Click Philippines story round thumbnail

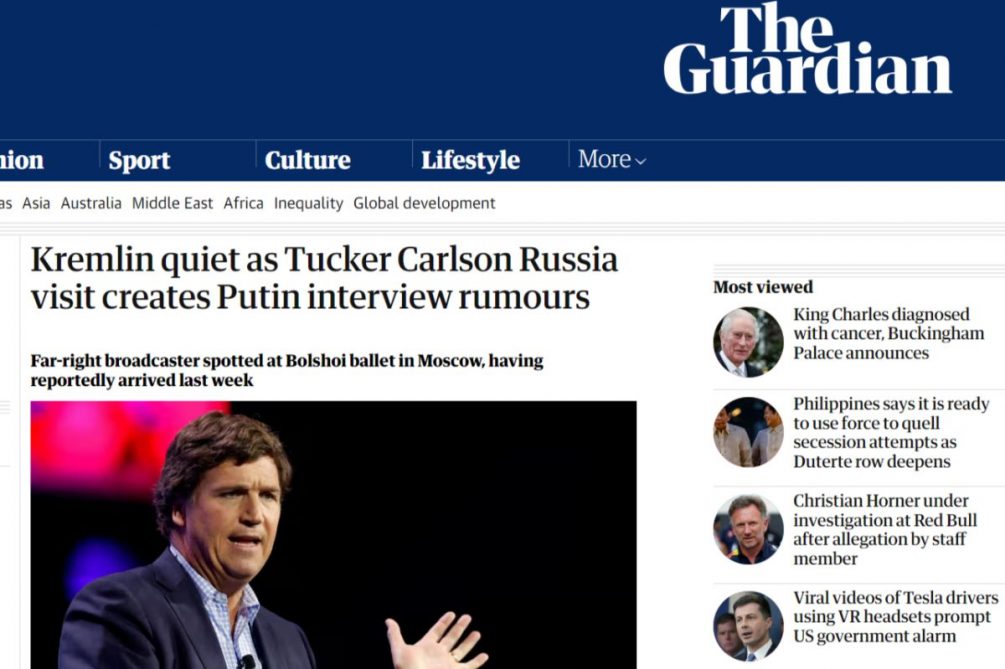(748, 432)
